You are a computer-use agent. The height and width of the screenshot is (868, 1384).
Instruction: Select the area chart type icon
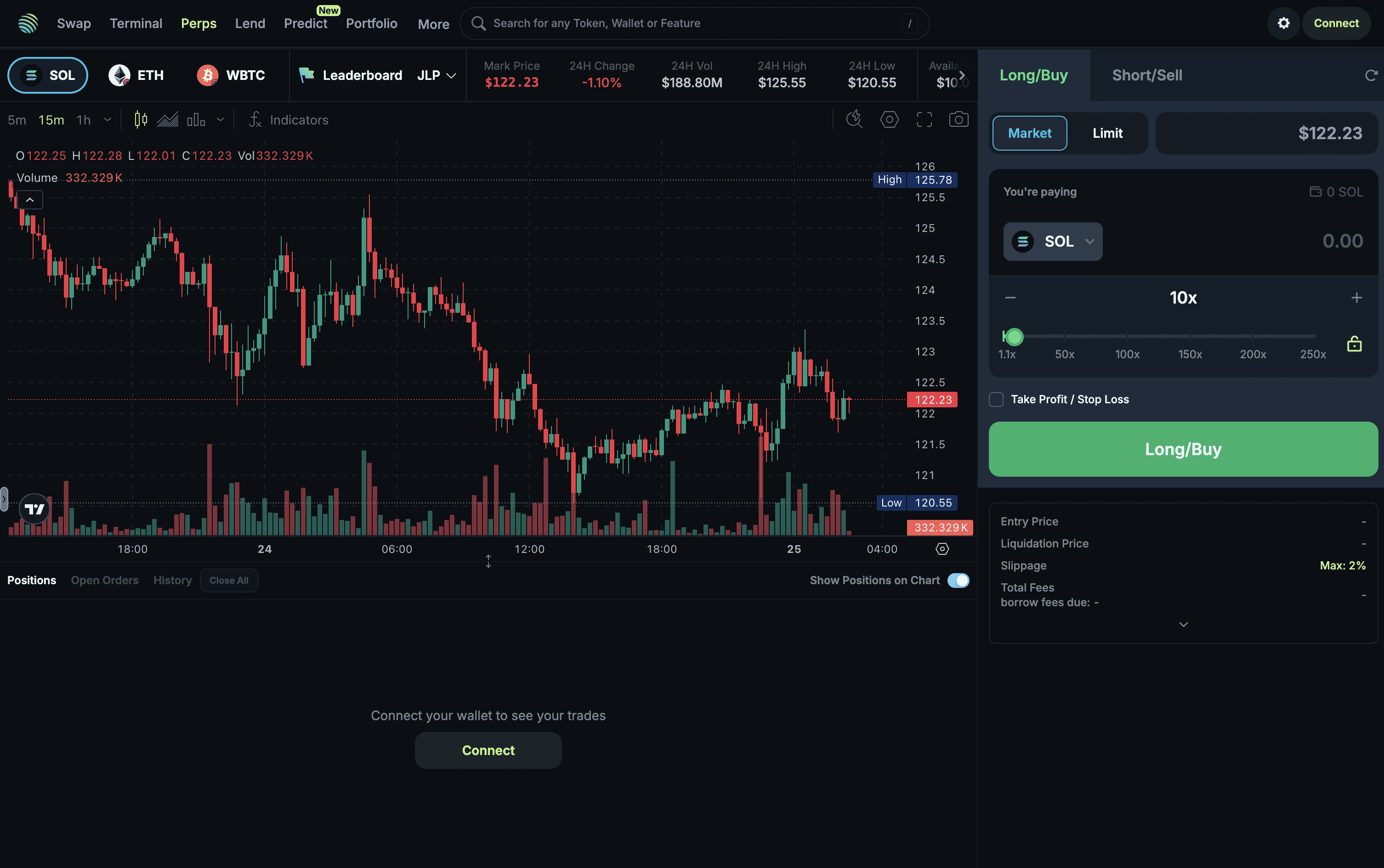(168, 119)
